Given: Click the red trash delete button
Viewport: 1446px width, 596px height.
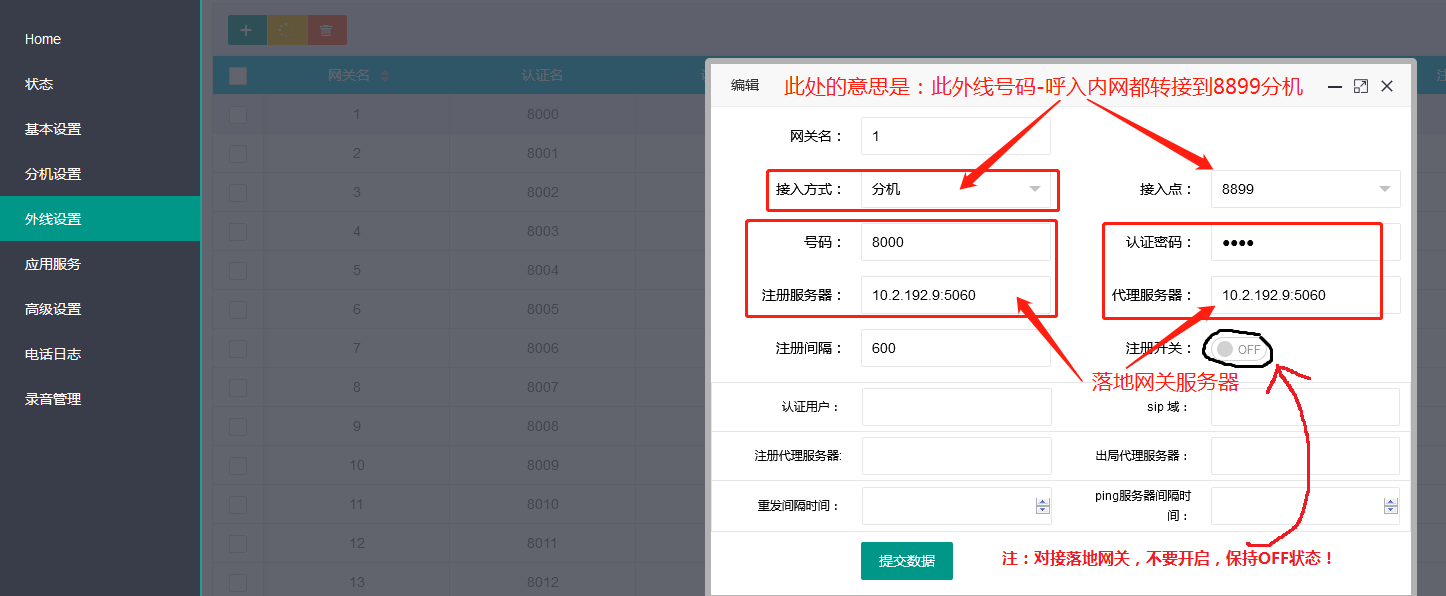Looking at the screenshot, I should click(327, 30).
